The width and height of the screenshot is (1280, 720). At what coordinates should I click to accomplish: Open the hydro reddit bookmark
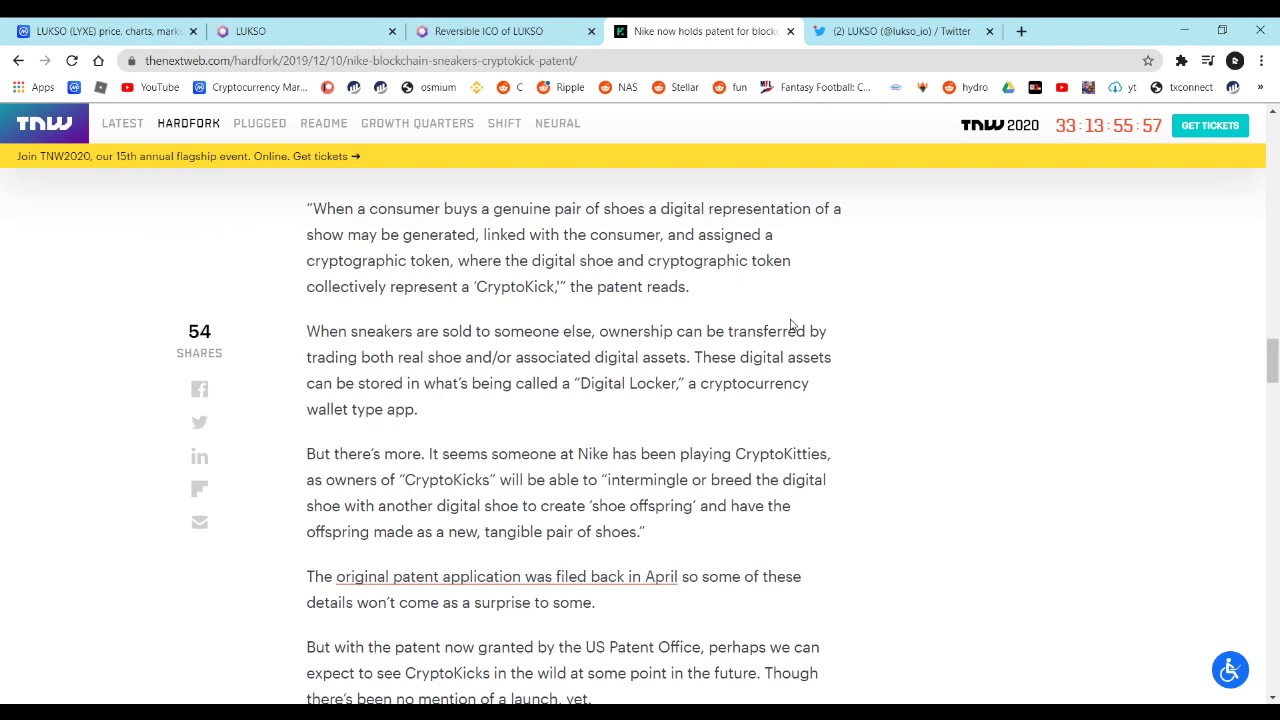coord(965,87)
